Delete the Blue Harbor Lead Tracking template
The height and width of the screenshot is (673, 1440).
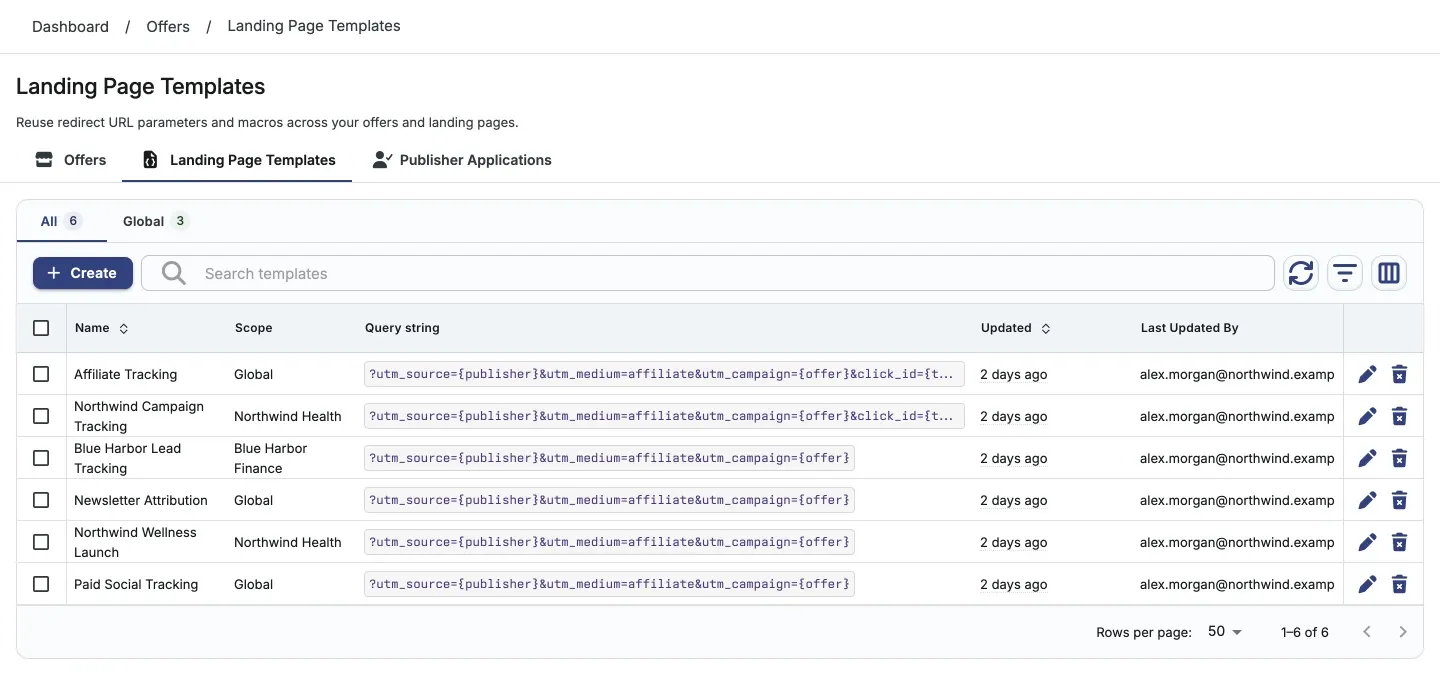(1400, 458)
